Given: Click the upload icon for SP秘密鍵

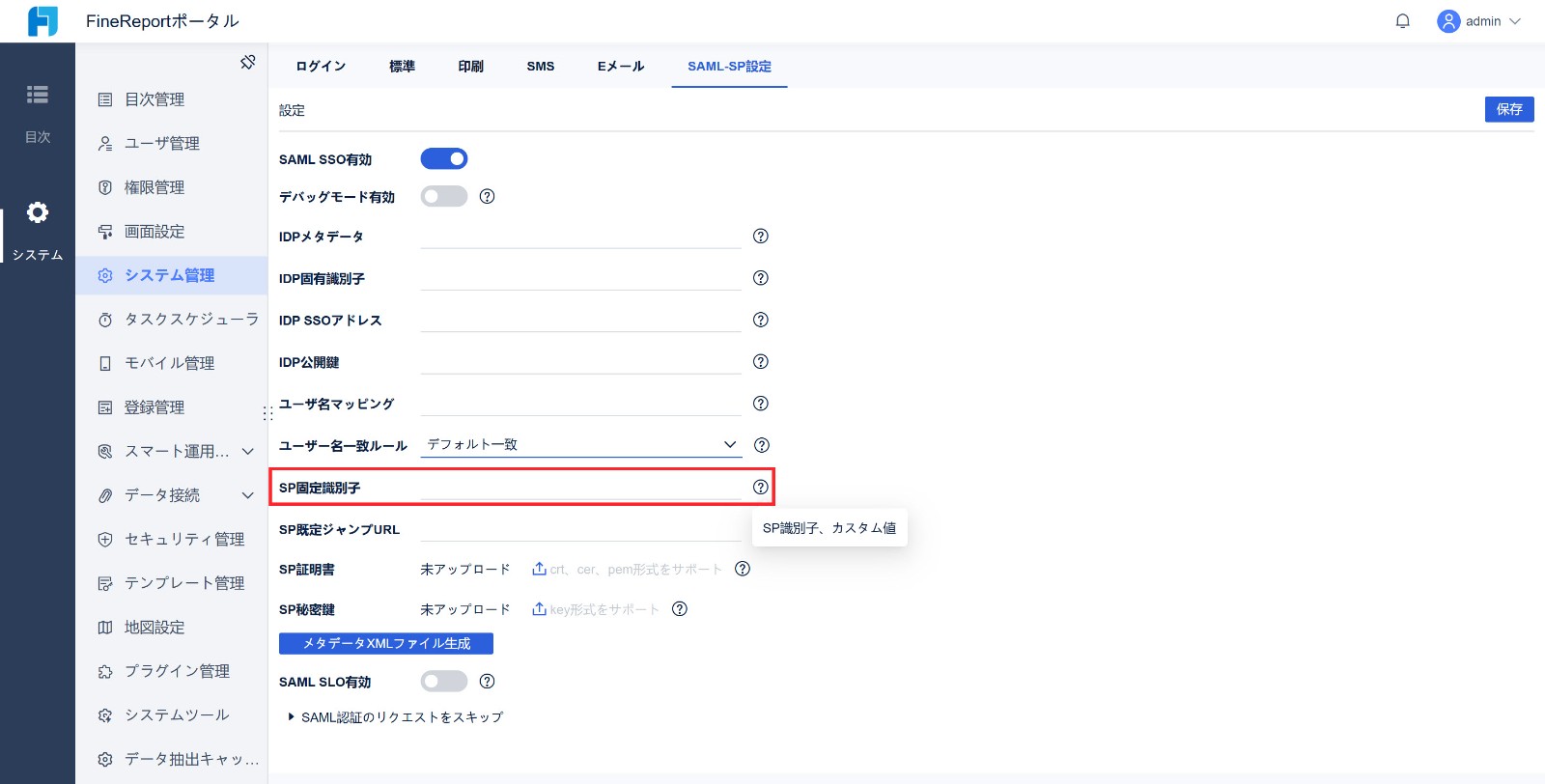Looking at the screenshot, I should [539, 609].
